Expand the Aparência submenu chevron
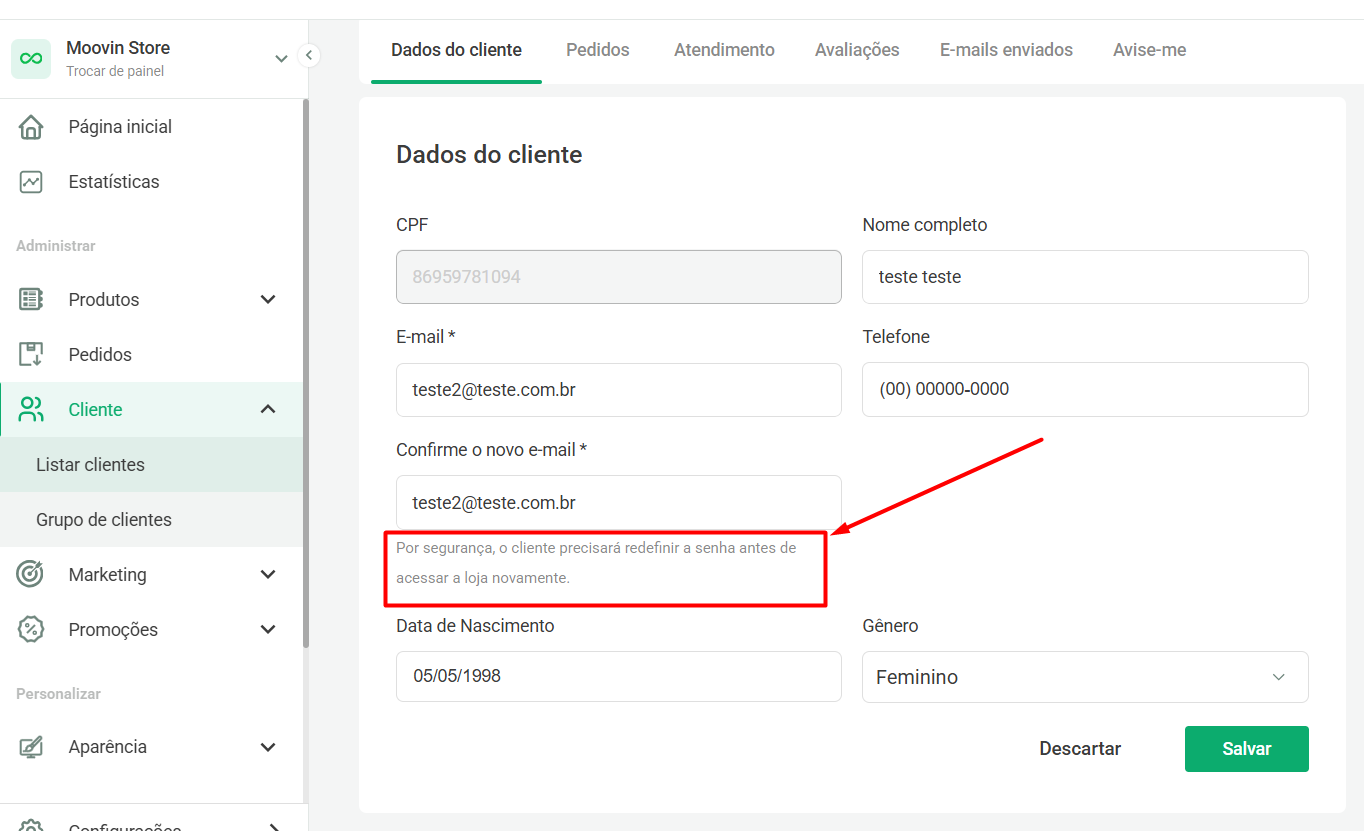This screenshot has width=1364, height=831. 268,747
